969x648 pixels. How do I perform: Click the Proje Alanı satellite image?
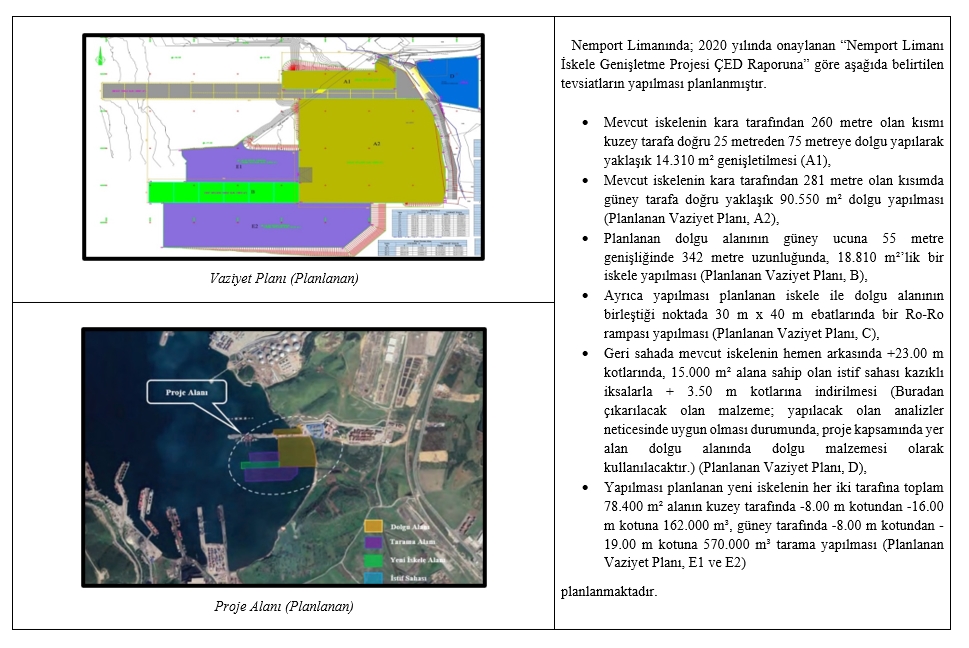click(x=284, y=457)
